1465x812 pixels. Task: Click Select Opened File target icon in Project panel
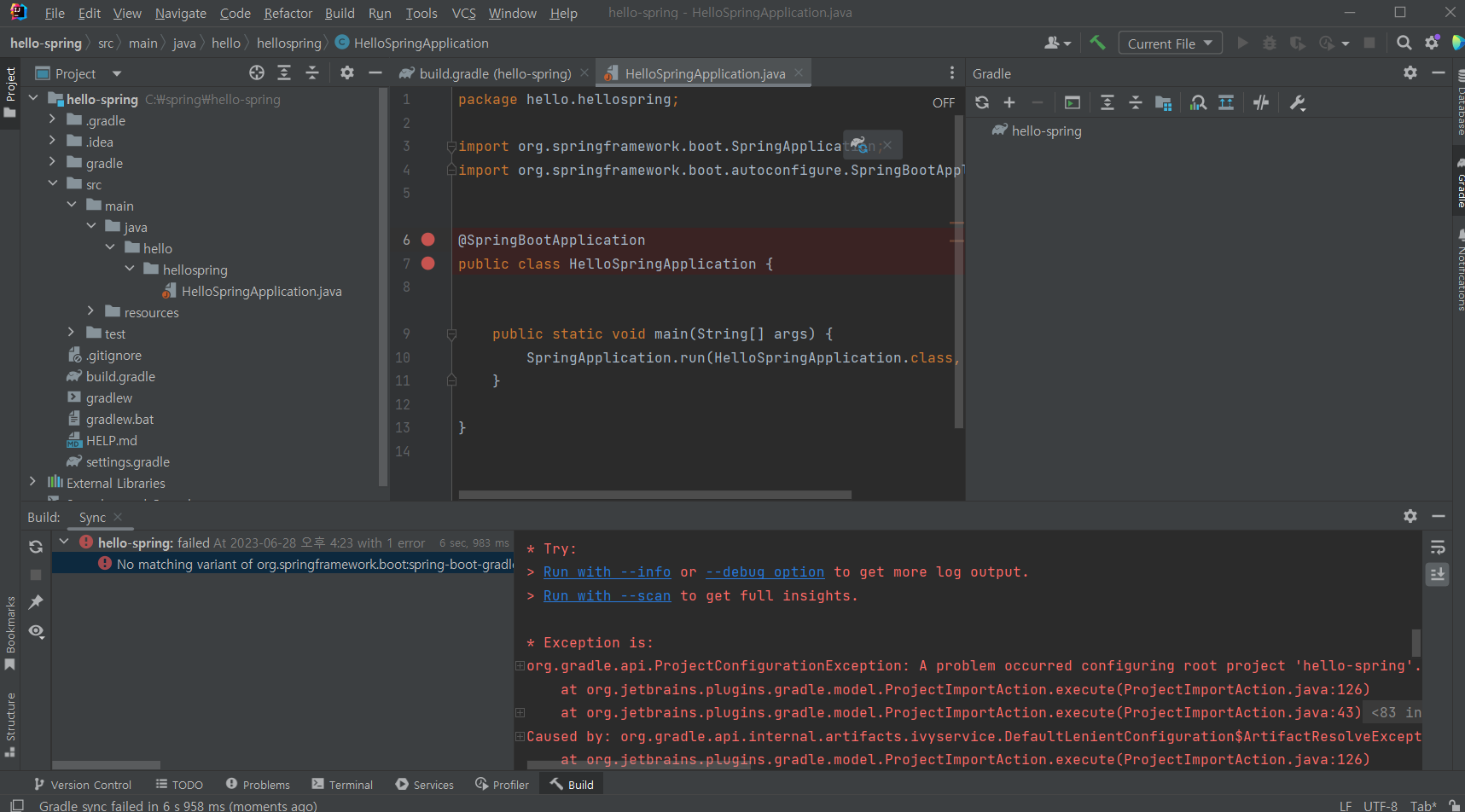tap(257, 73)
